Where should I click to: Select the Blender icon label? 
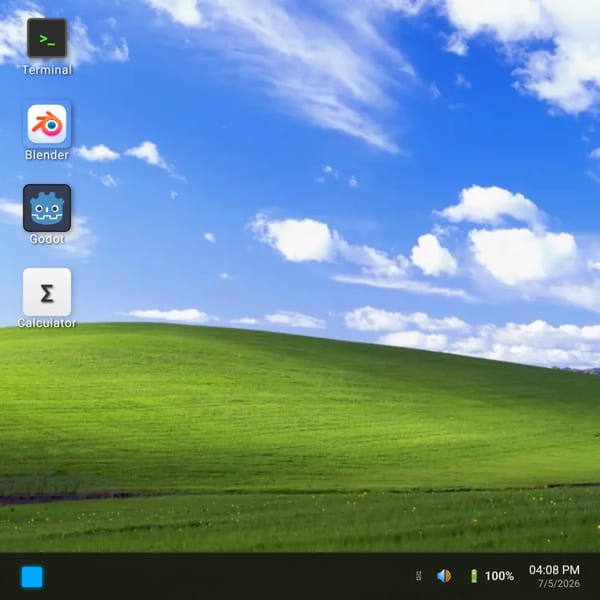[47, 155]
